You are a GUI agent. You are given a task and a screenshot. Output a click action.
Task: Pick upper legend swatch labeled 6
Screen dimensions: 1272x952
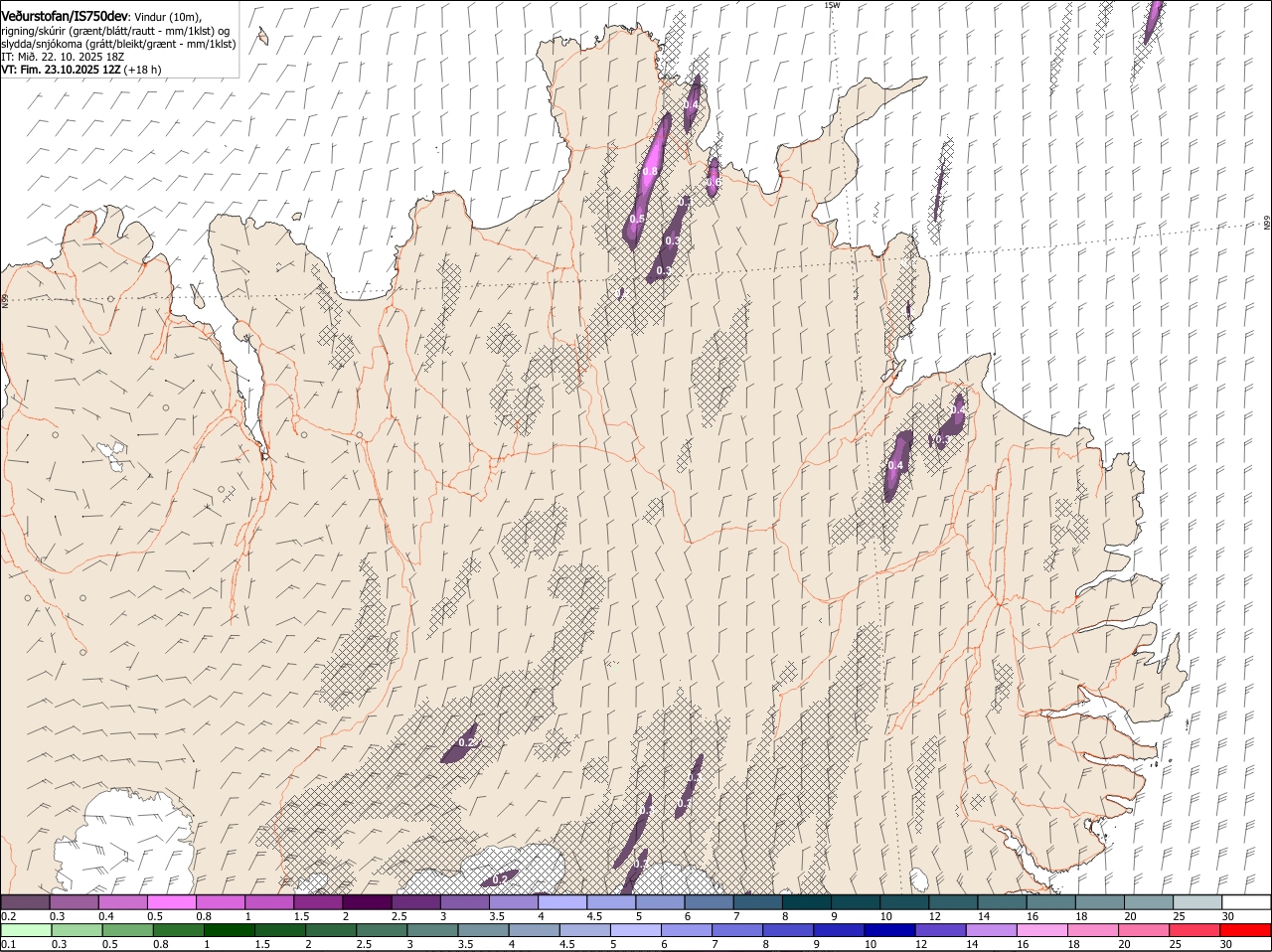pyautogui.click(x=710, y=901)
